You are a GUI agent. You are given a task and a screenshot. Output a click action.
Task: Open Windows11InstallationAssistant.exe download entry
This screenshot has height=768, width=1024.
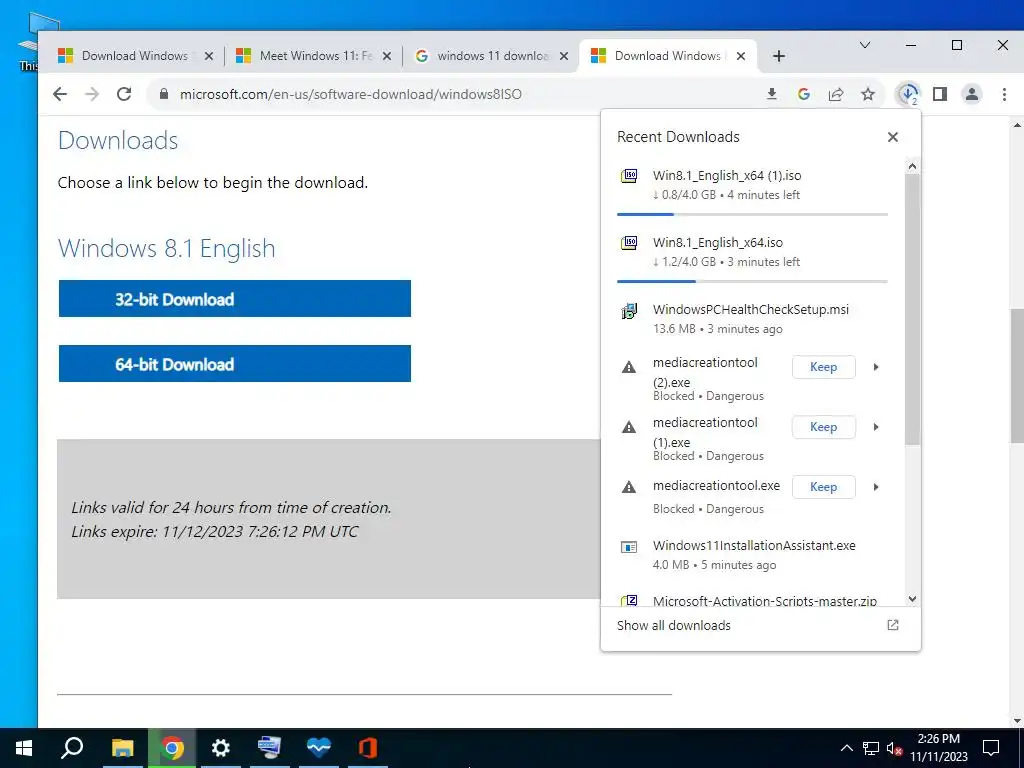click(752, 554)
